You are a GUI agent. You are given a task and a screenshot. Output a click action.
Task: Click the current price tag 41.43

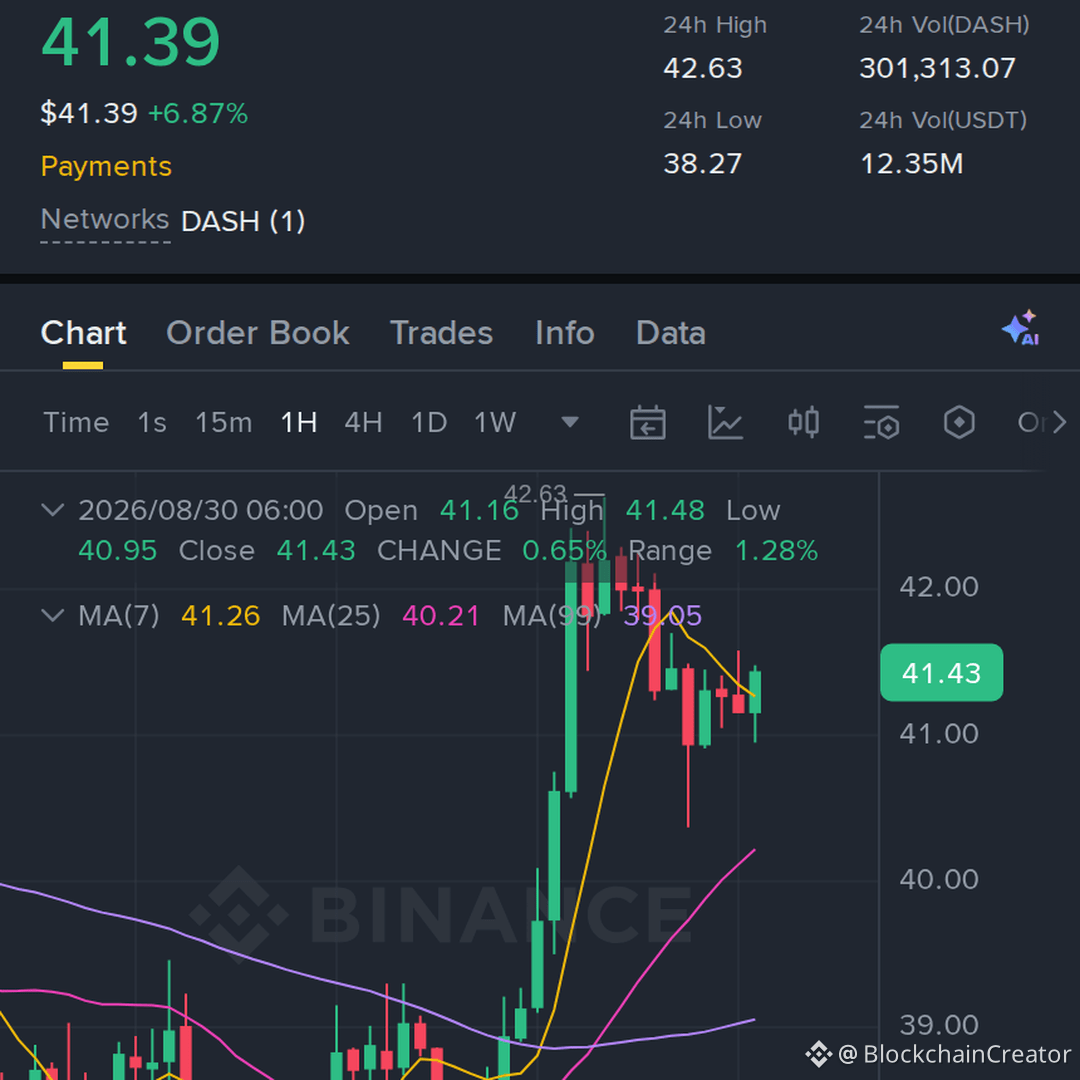point(942,673)
